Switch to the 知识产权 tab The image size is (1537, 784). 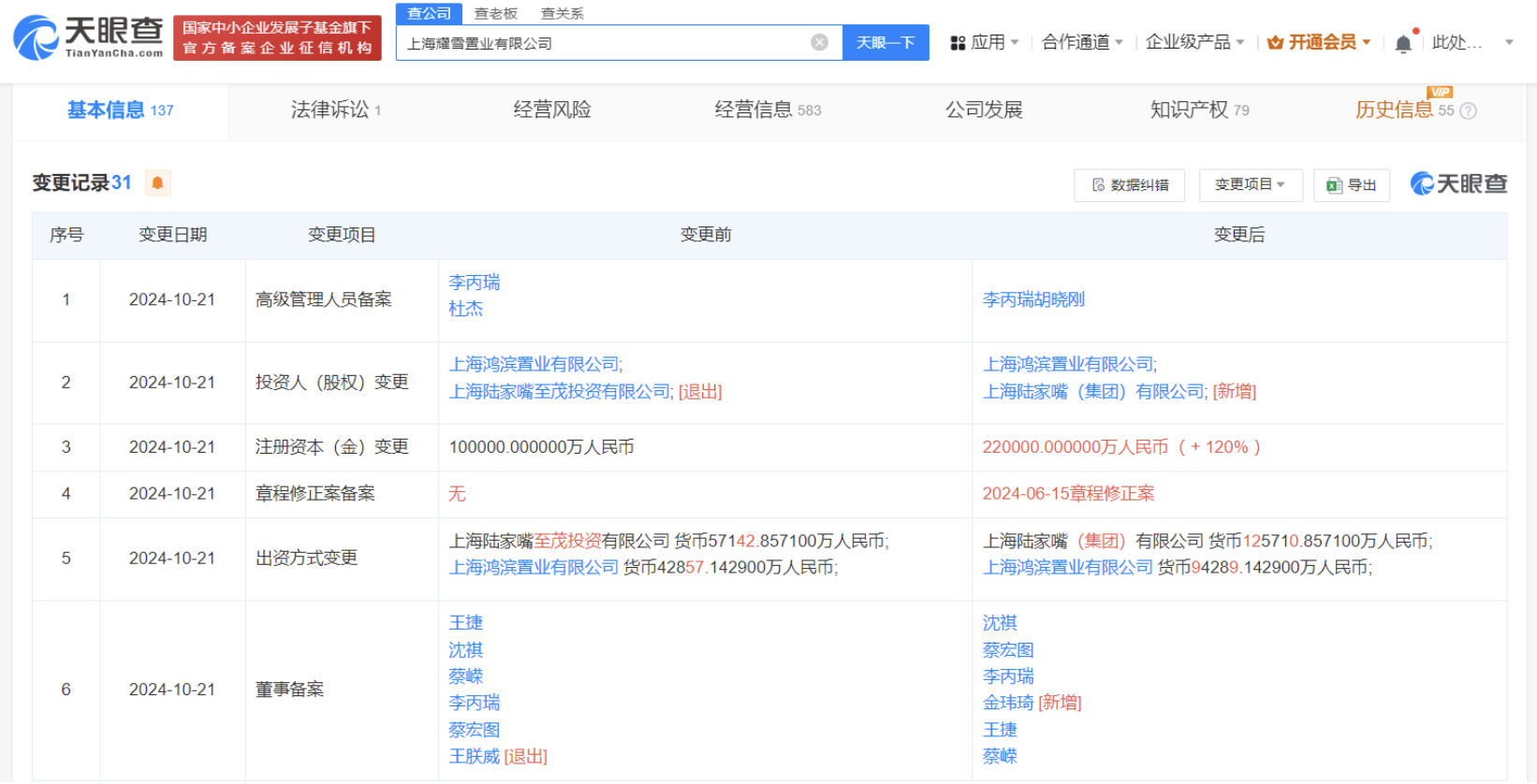[x=1198, y=110]
